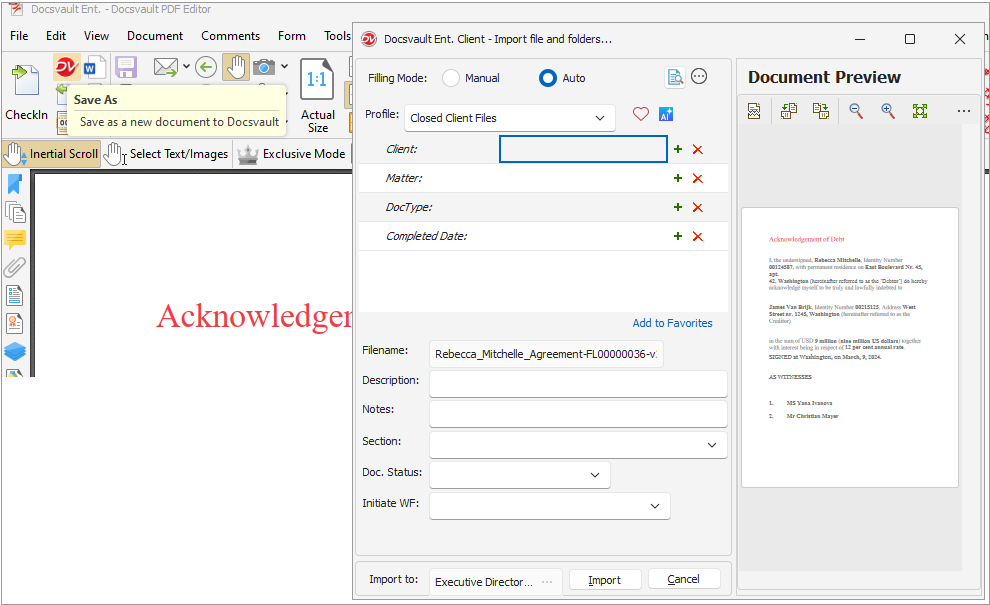Open the Document menu
This screenshot has width=990, height=605.
pos(155,36)
